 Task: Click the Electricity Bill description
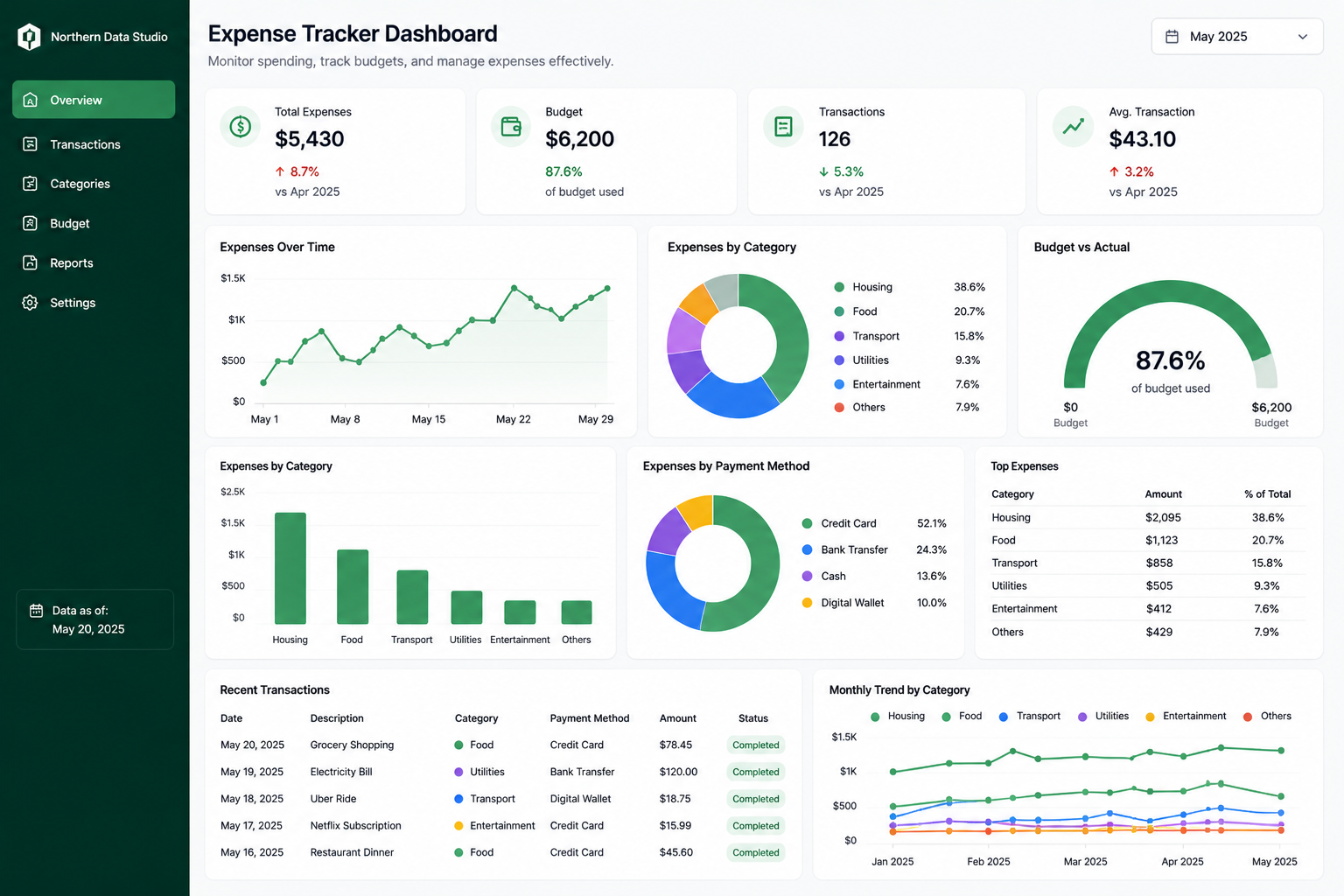(x=341, y=772)
